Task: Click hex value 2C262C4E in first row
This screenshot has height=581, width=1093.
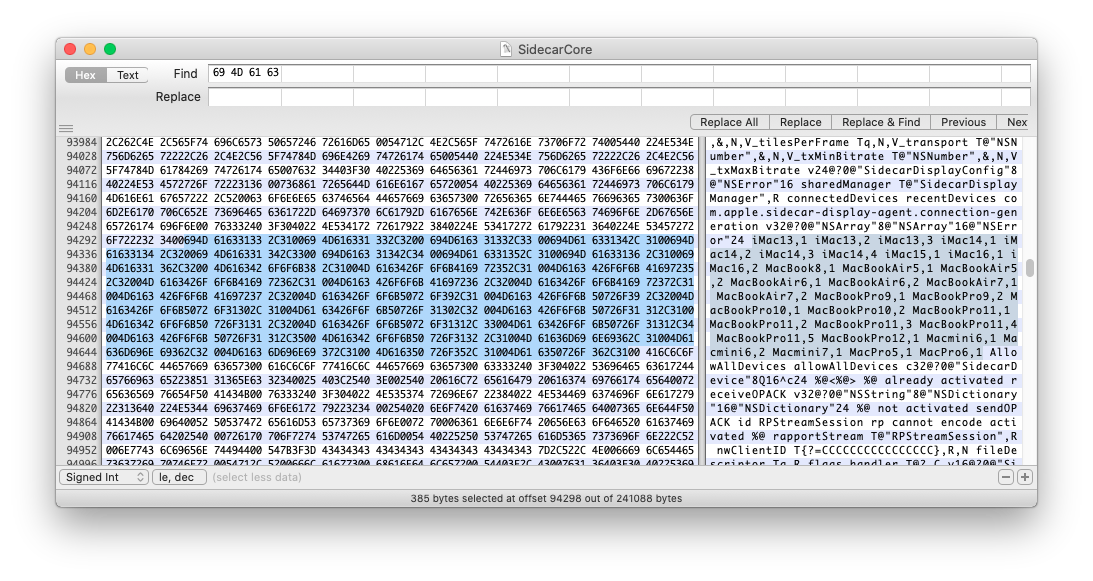Action: pyautogui.click(x=130, y=142)
